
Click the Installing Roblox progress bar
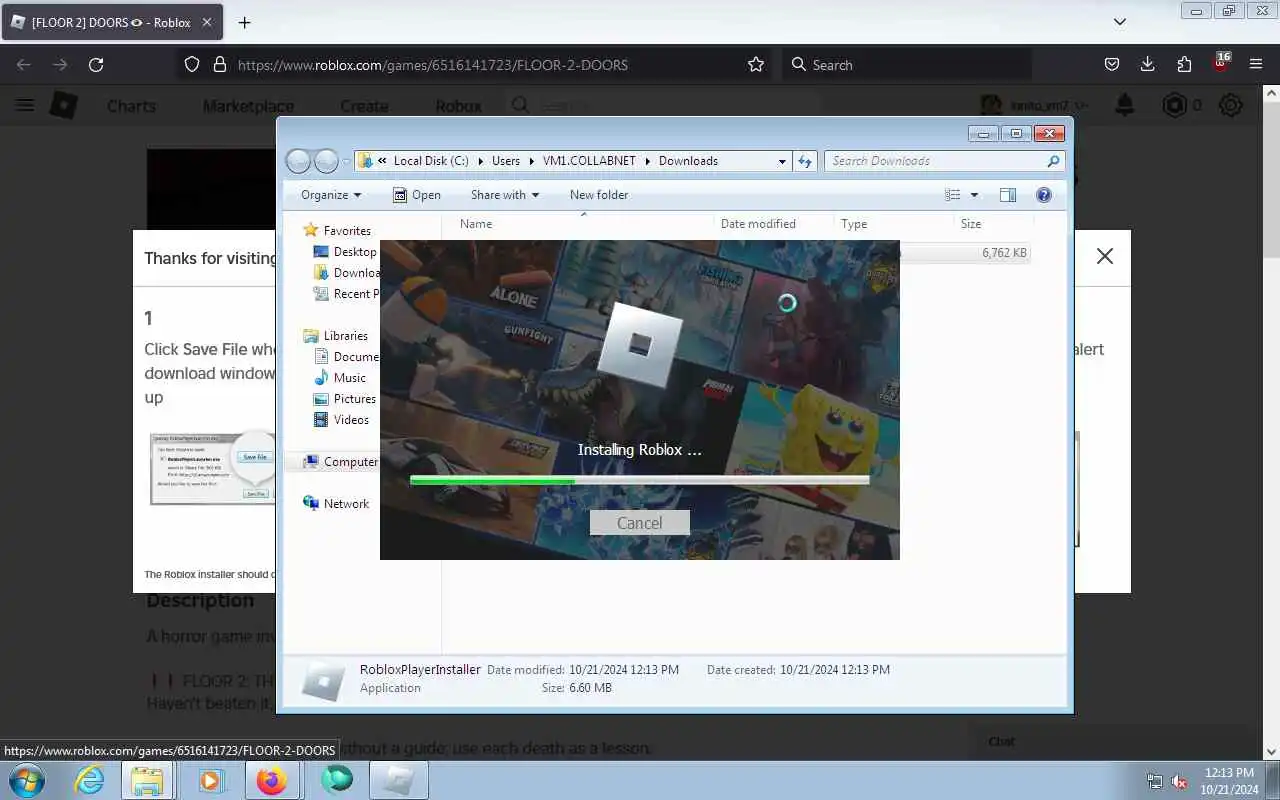[x=639, y=481]
